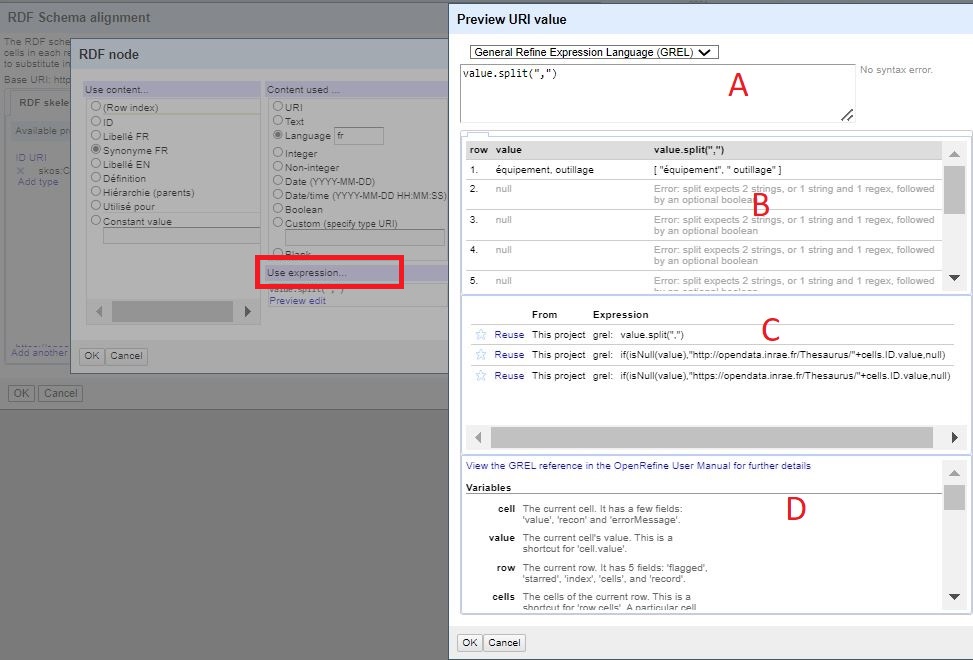
Task: Click left scroll arrow in expression history
Action: [479, 438]
